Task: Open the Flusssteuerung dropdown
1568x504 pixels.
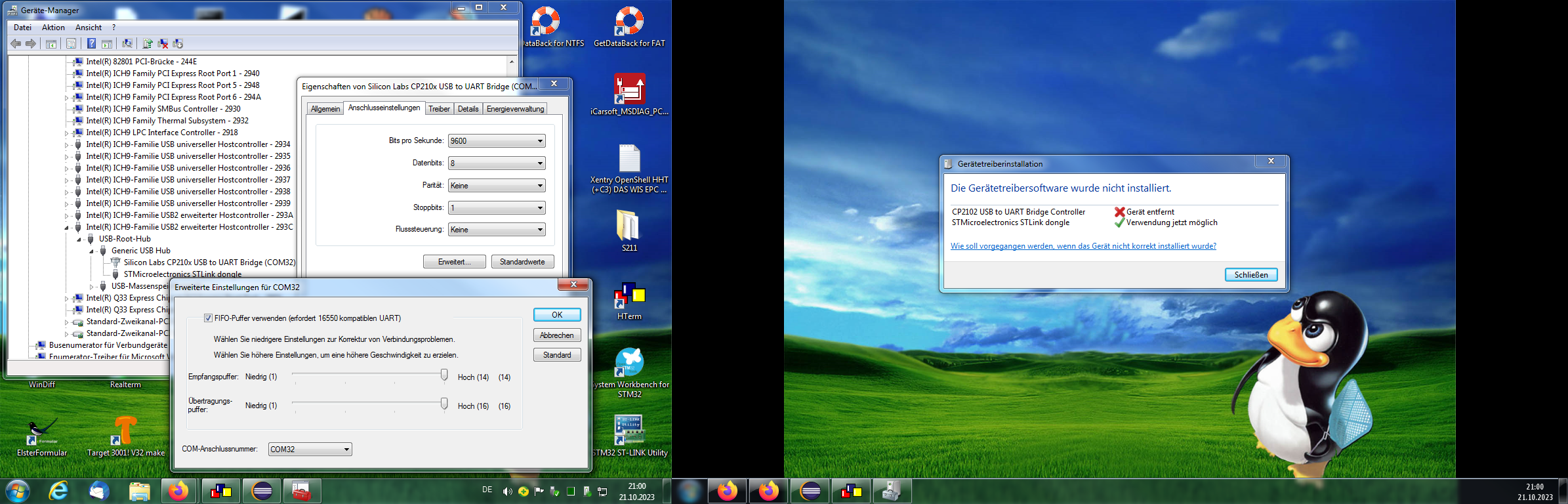Action: (x=497, y=230)
